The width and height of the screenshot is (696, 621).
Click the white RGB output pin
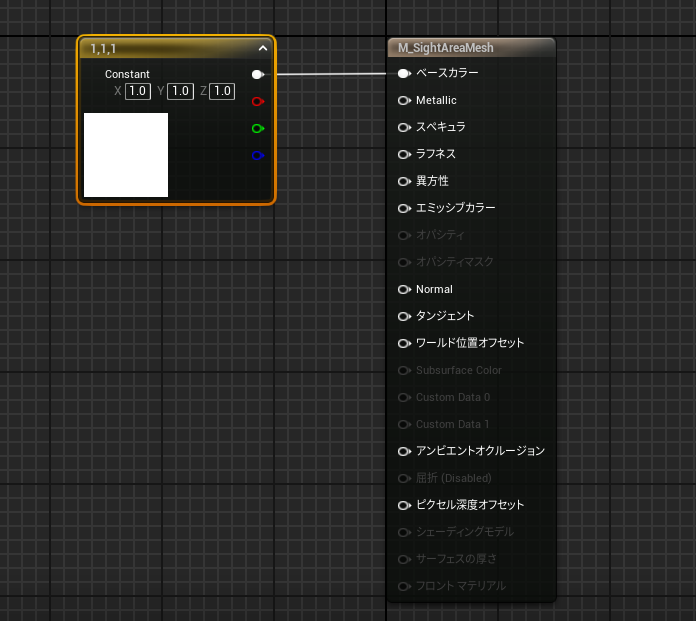coord(258,74)
